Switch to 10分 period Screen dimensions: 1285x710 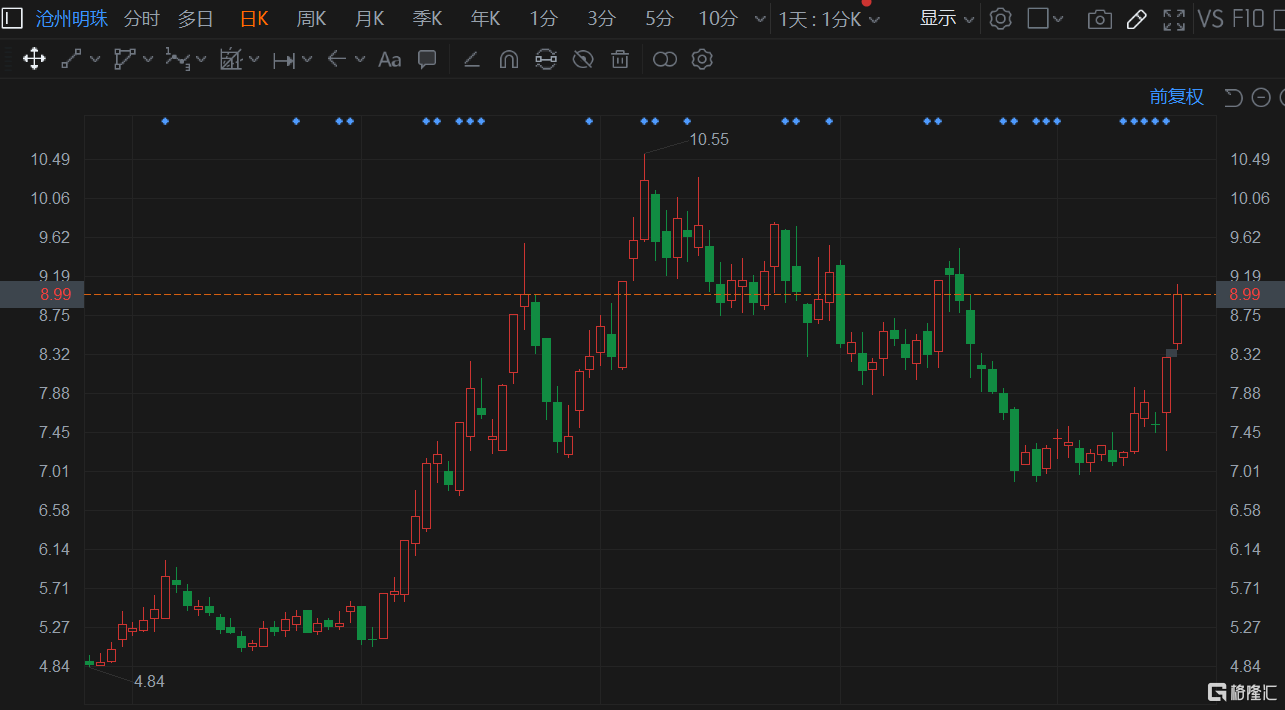click(718, 18)
